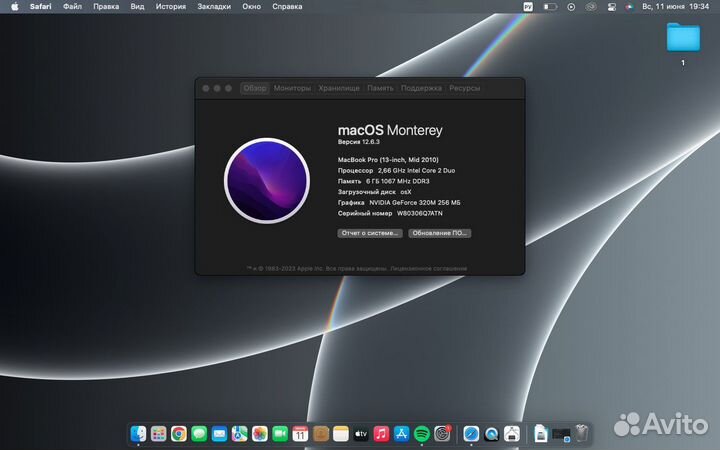Open the Apple menu
The image size is (720, 450).
pyautogui.click(x=15, y=6)
